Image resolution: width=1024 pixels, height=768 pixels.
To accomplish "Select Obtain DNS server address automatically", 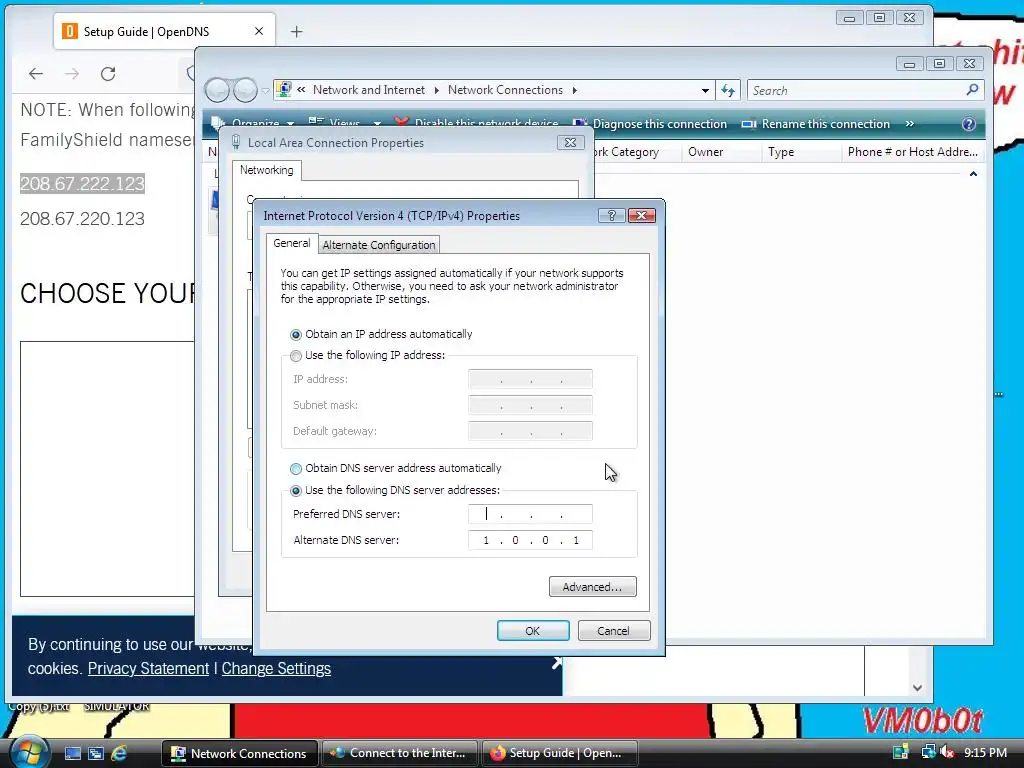I will [296, 468].
